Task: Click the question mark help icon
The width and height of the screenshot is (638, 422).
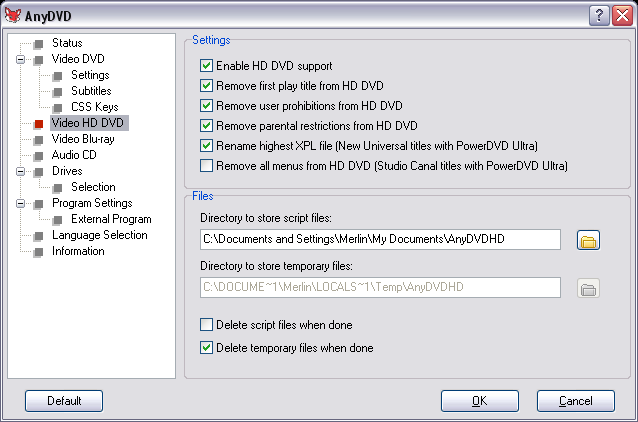Action: pos(599,16)
